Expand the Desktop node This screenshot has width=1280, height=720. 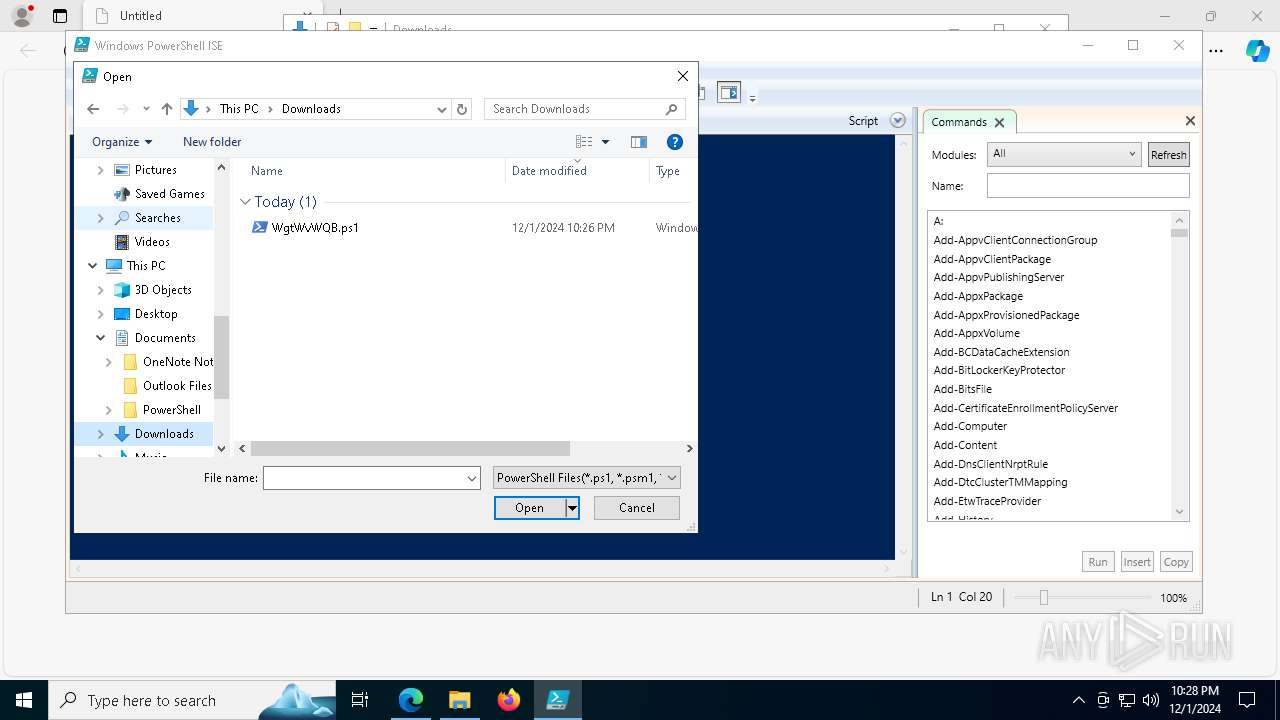click(x=100, y=314)
